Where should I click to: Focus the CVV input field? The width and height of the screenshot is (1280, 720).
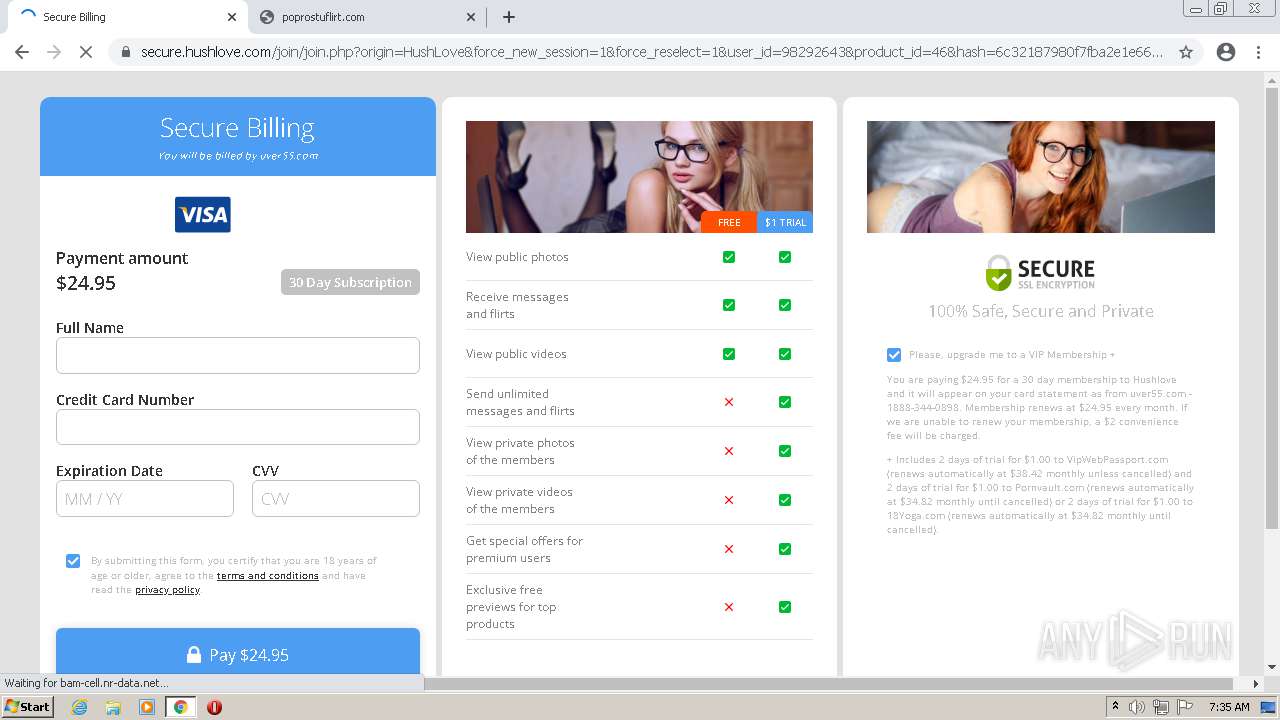(336, 499)
